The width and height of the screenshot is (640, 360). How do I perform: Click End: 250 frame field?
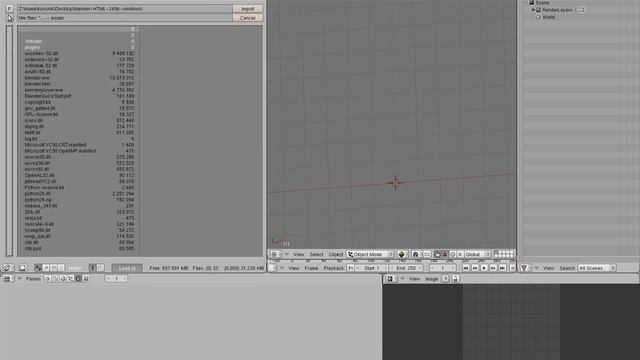pyautogui.click(x=406, y=268)
